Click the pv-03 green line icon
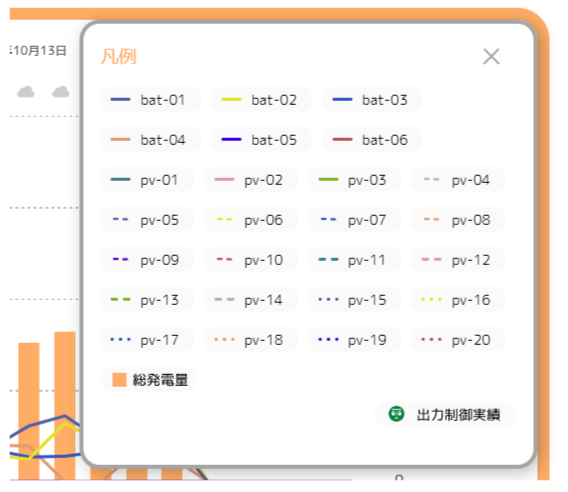The height and width of the screenshot is (492, 568). pos(328,179)
